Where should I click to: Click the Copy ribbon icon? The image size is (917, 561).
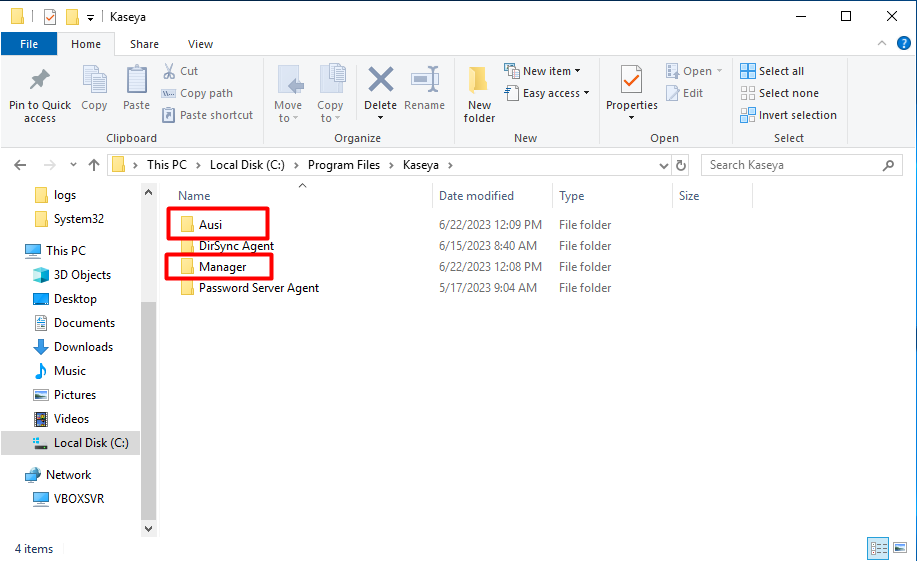click(94, 80)
